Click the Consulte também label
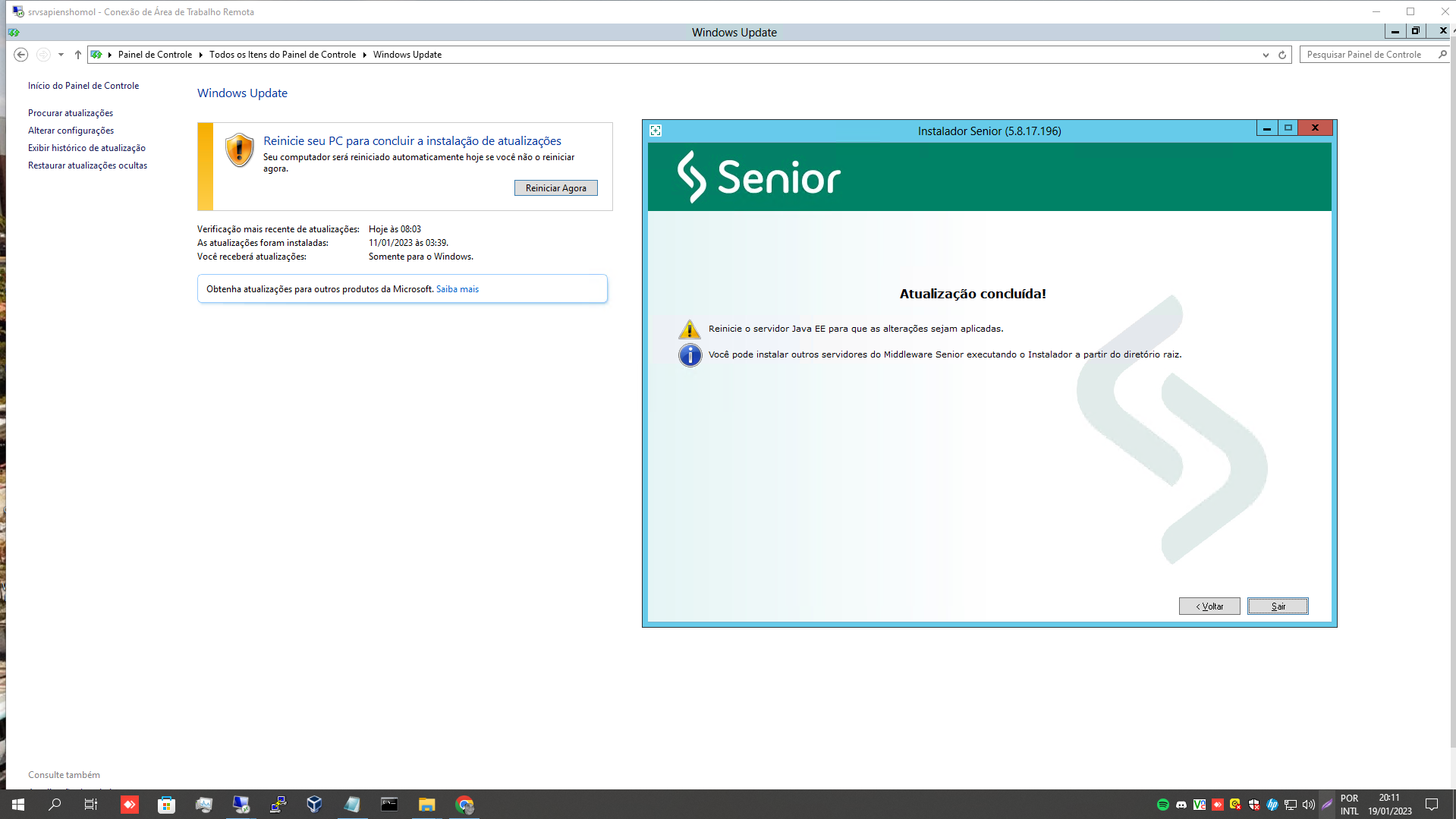 point(64,775)
